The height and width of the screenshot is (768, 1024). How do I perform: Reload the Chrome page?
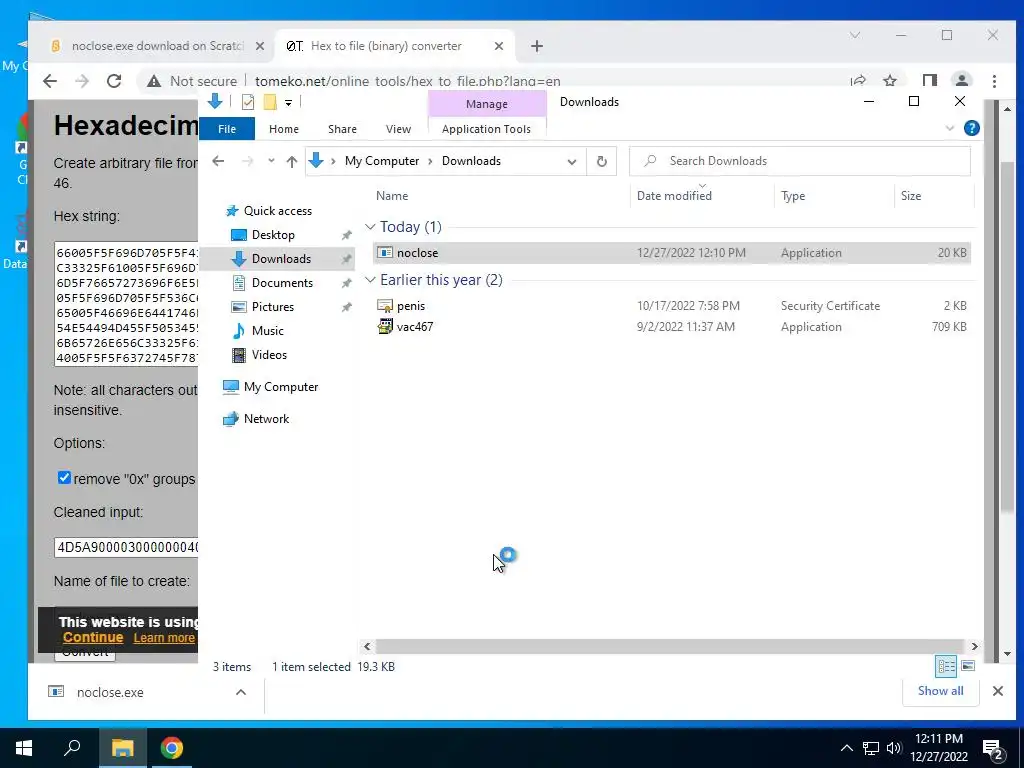pyautogui.click(x=114, y=81)
